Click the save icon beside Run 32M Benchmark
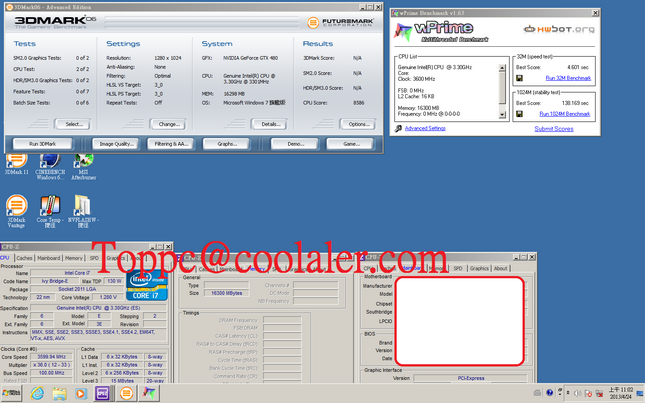Screen dimensions: 645x403 [x=520, y=78]
